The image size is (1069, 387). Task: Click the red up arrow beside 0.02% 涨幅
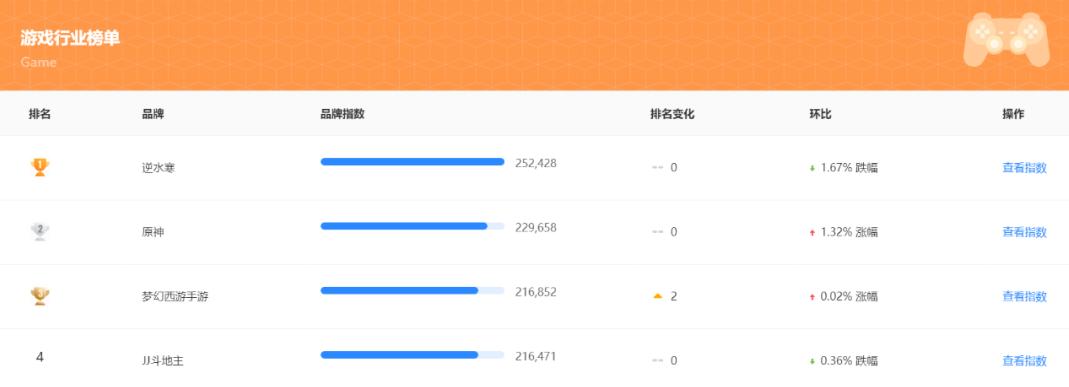click(x=812, y=297)
